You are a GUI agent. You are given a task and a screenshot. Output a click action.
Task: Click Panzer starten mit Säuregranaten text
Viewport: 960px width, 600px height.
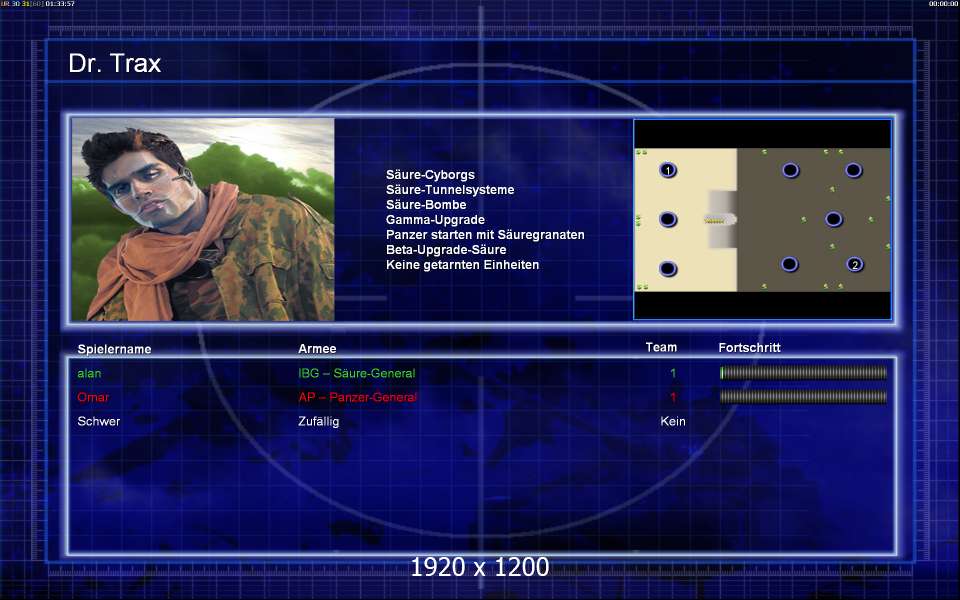point(485,234)
